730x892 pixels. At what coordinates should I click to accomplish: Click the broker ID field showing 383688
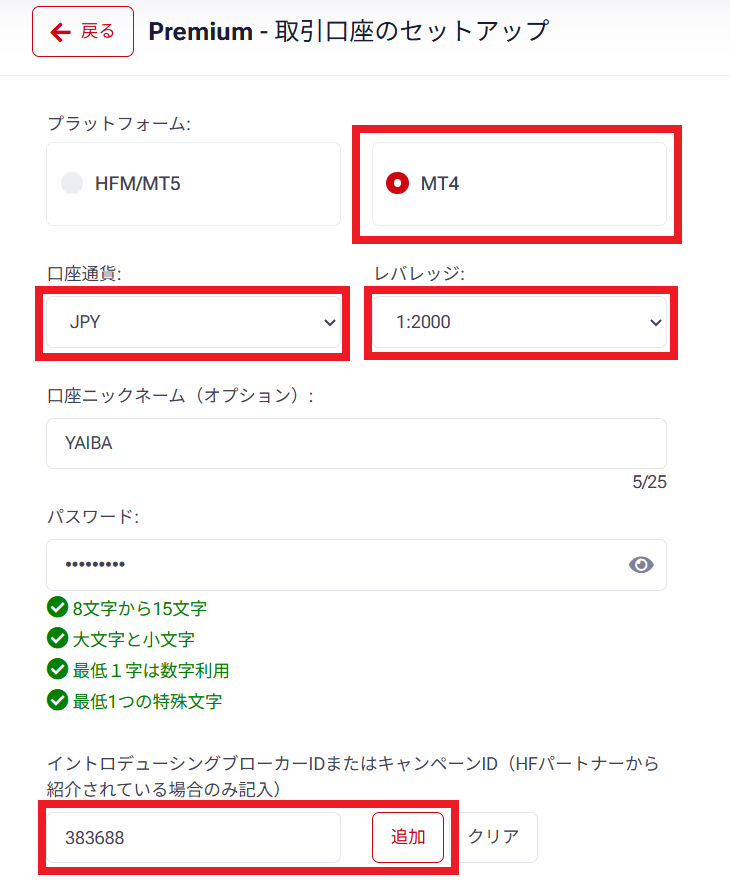coord(193,837)
